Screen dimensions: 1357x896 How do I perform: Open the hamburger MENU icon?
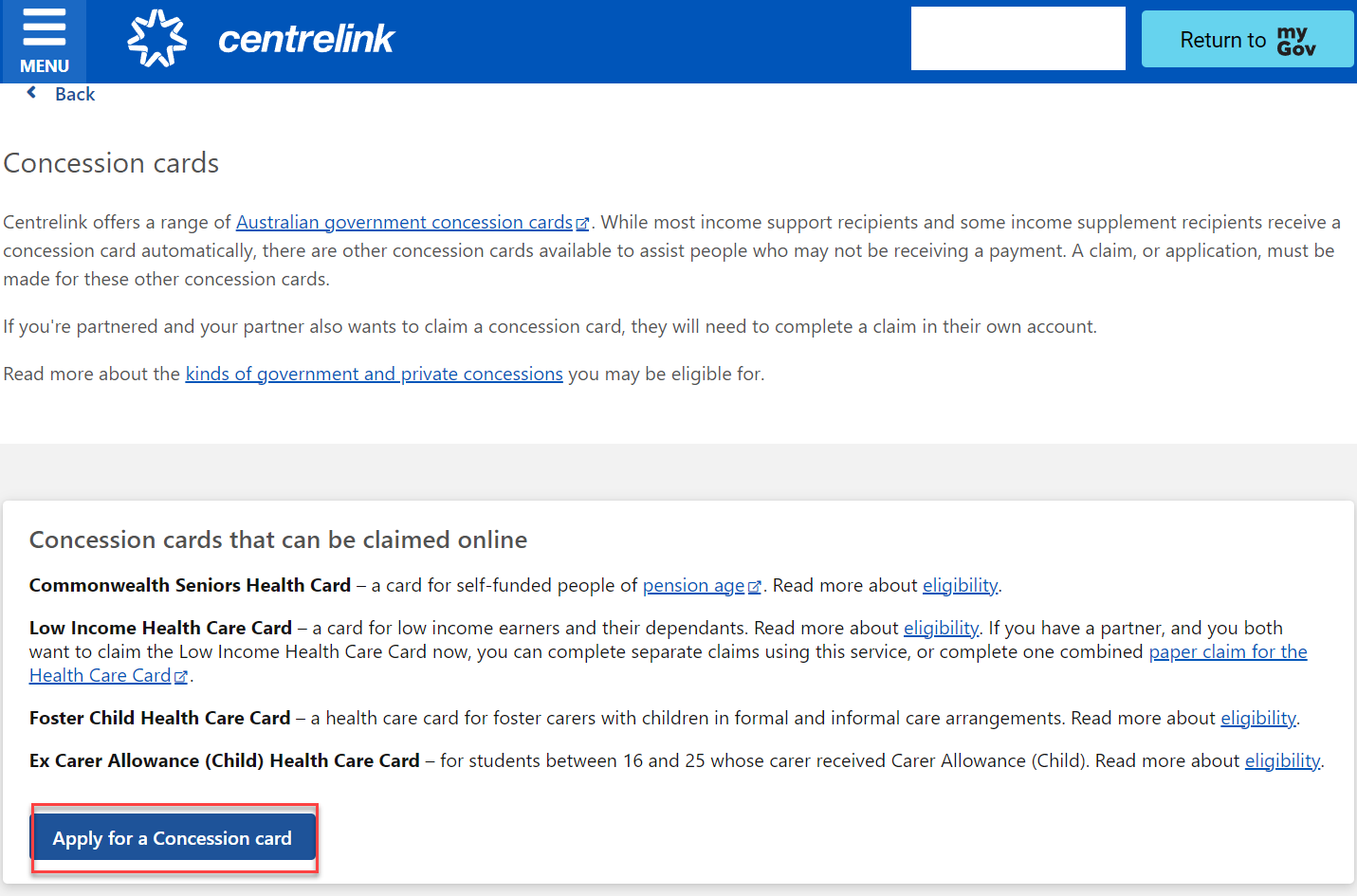(x=44, y=30)
